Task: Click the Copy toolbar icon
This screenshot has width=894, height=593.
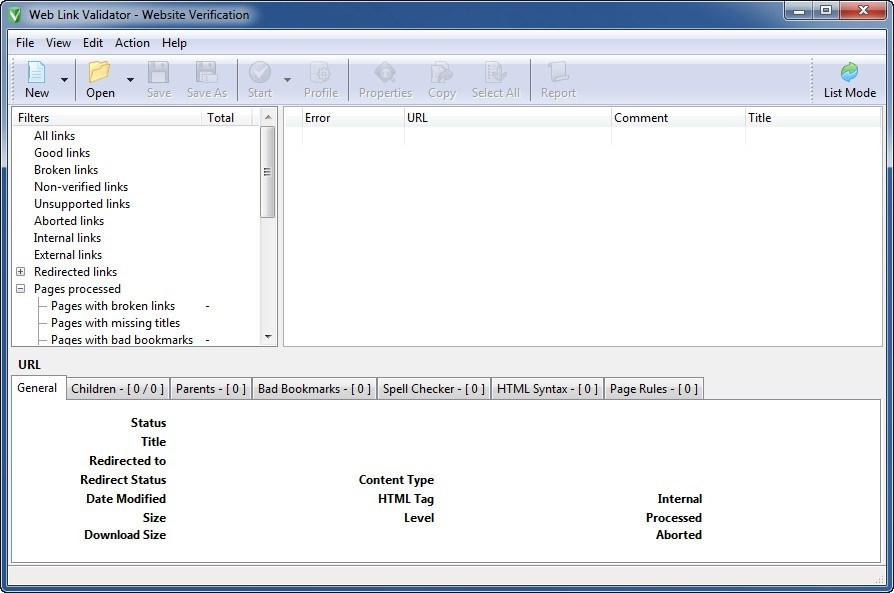Action: tap(442, 72)
